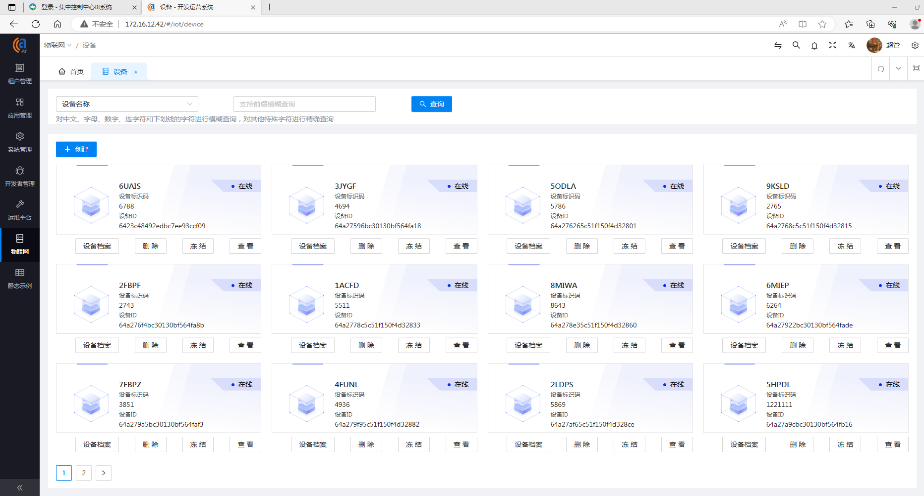This screenshot has width=924, height=496.
Task: Freeze device 1ACFD
Action: click(414, 345)
